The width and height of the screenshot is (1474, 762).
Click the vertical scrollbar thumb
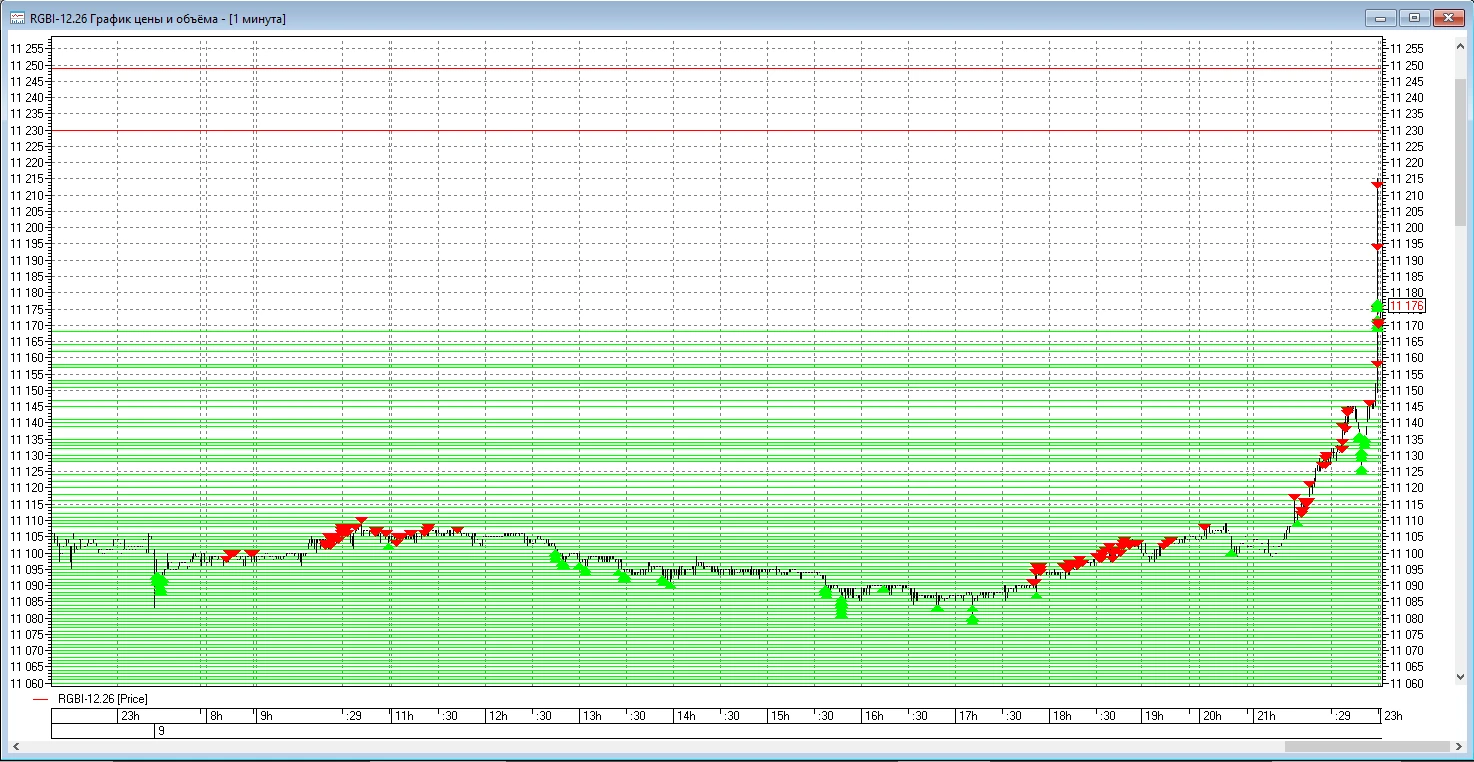coord(1462,150)
